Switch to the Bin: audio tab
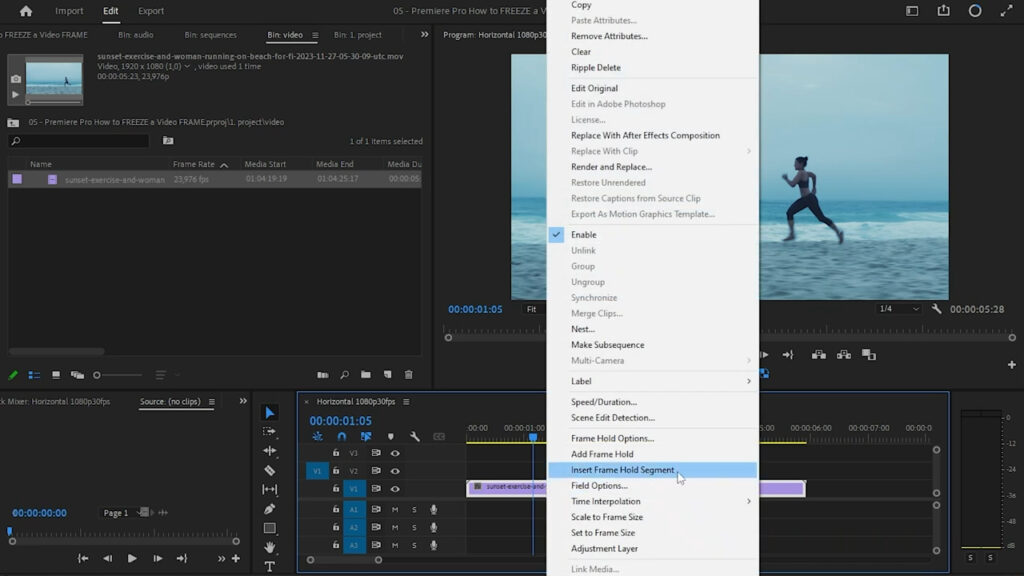Viewport: 1024px width, 576px height. pos(136,35)
